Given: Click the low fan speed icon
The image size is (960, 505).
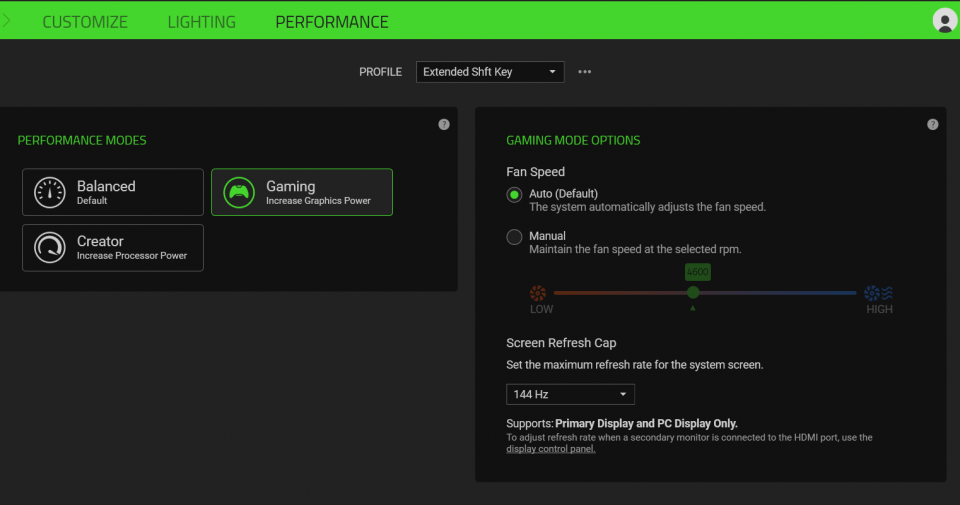Looking at the screenshot, I should click(538, 293).
